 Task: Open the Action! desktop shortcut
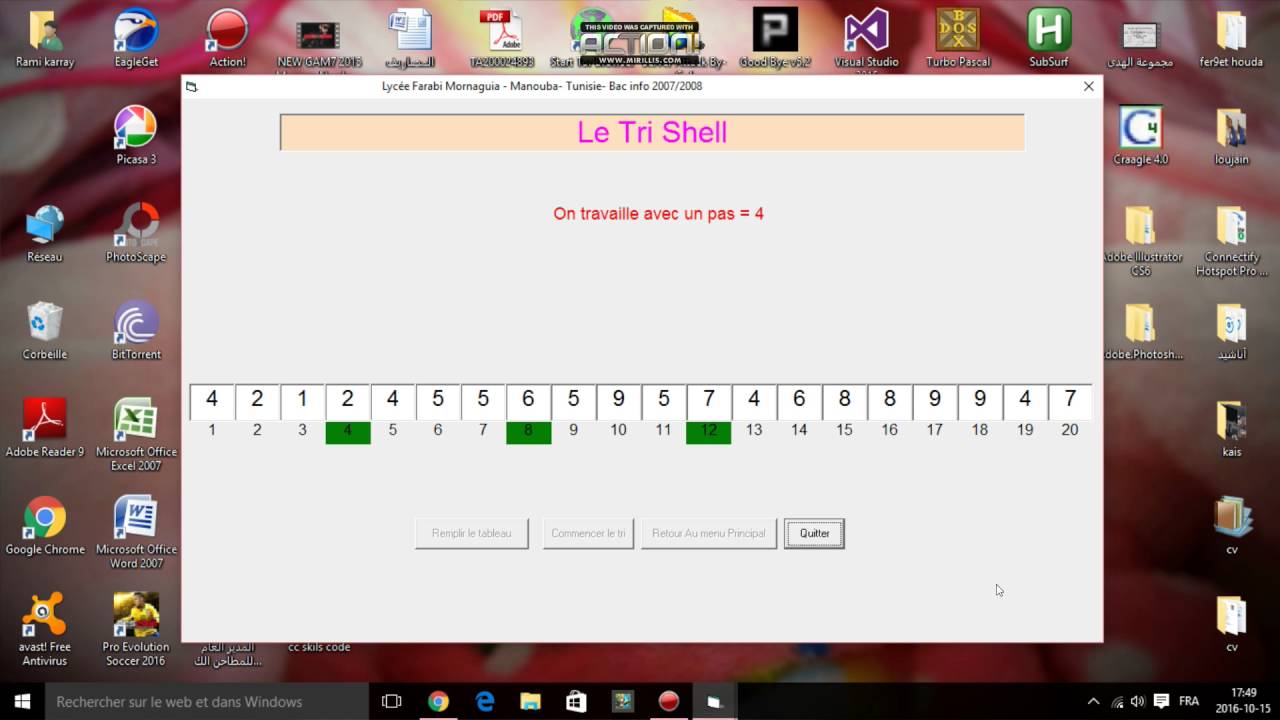(227, 40)
